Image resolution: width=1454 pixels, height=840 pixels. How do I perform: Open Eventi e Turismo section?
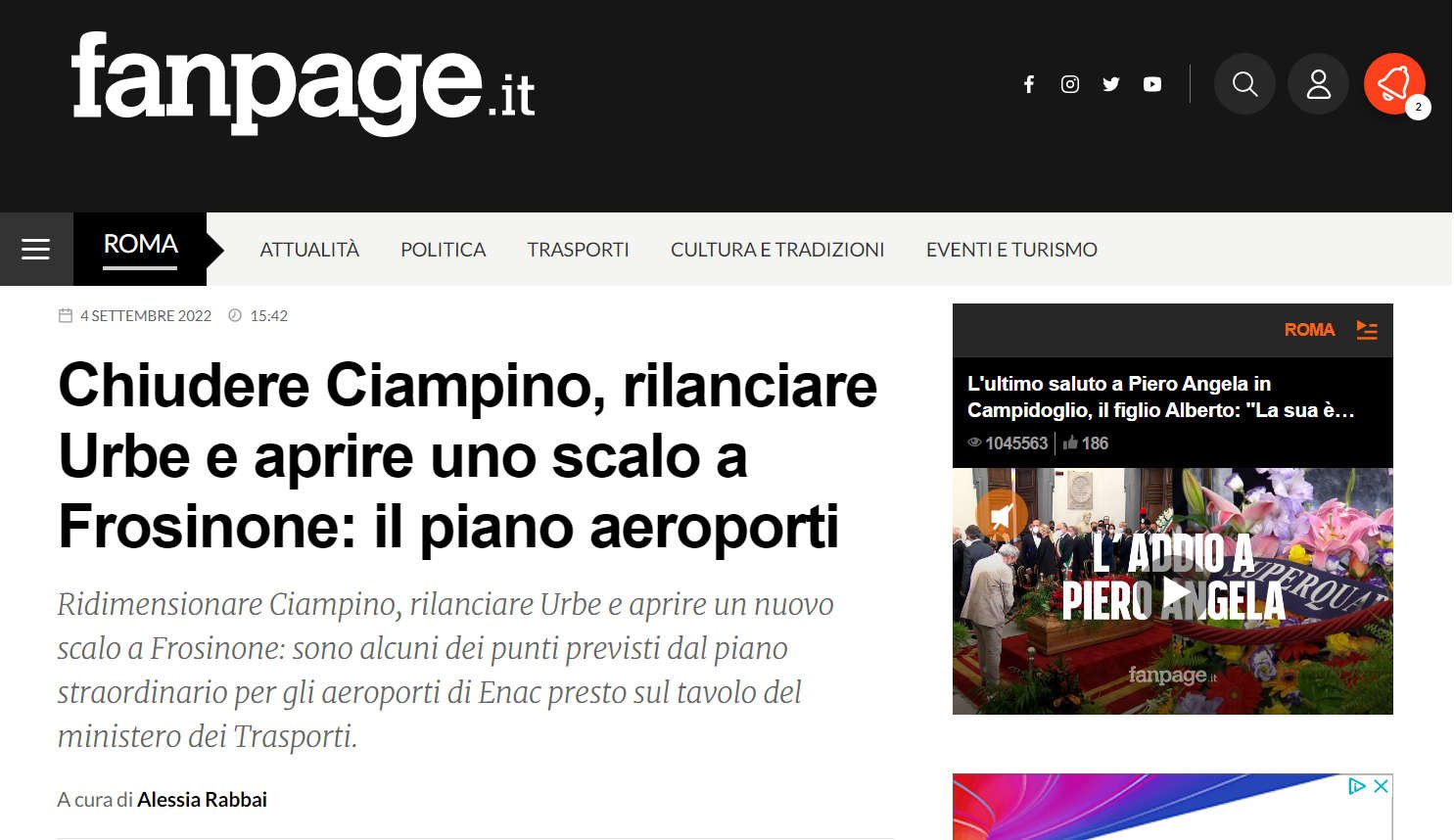[1011, 250]
